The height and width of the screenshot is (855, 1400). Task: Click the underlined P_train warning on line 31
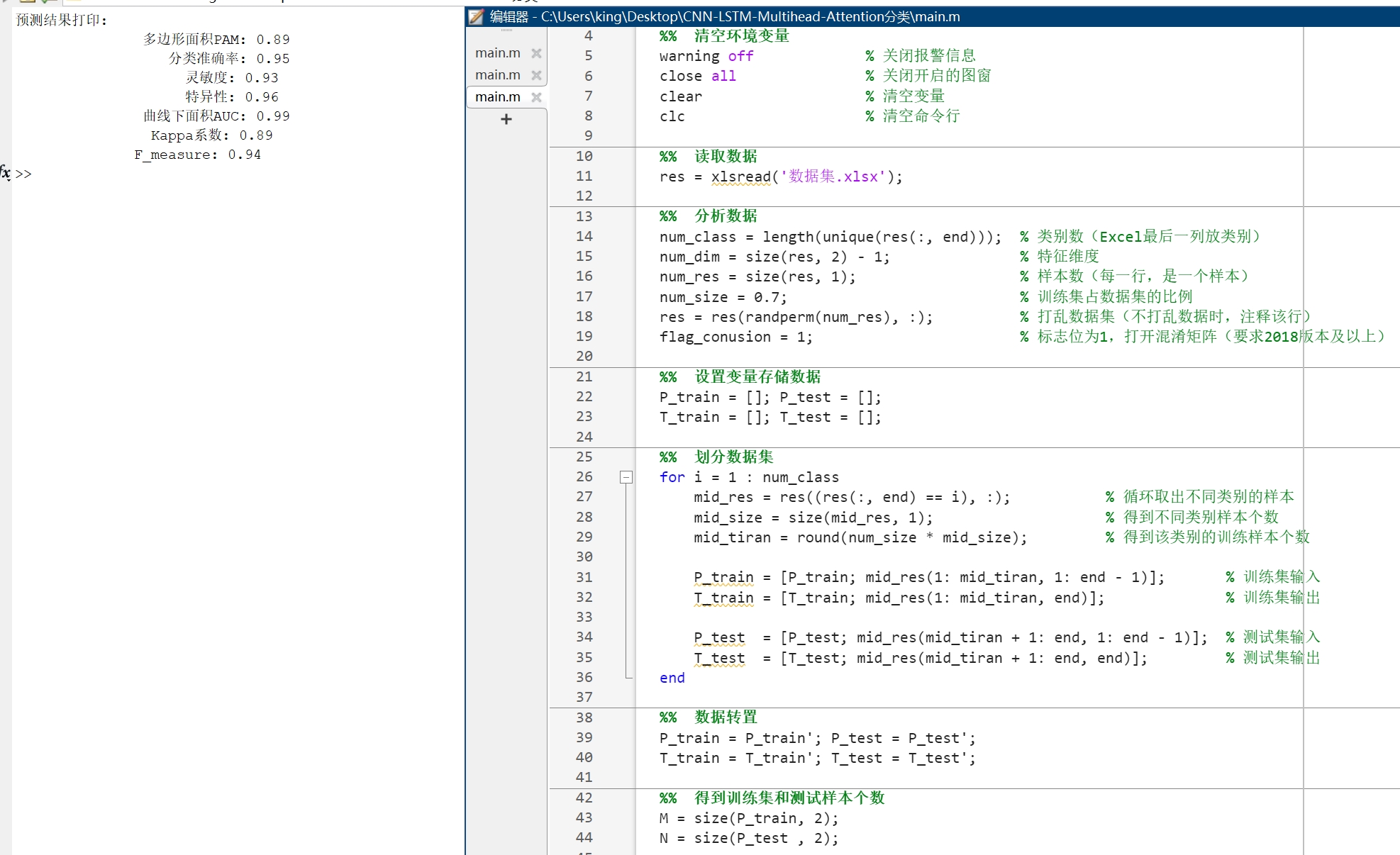click(722, 577)
